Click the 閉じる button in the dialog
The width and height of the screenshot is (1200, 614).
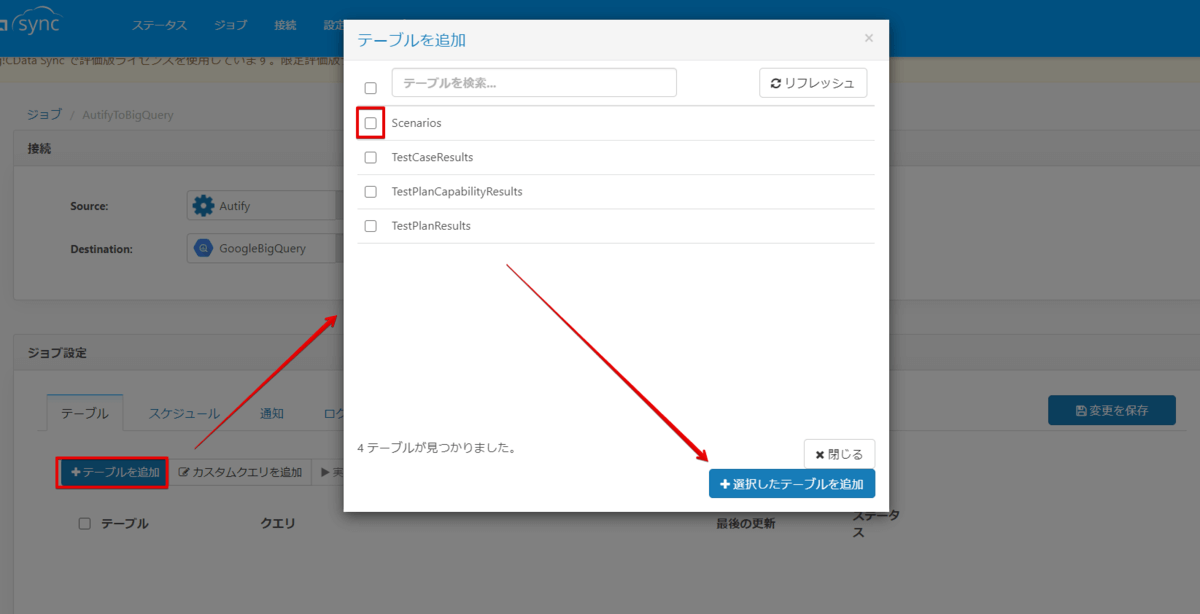pyautogui.click(x=839, y=454)
